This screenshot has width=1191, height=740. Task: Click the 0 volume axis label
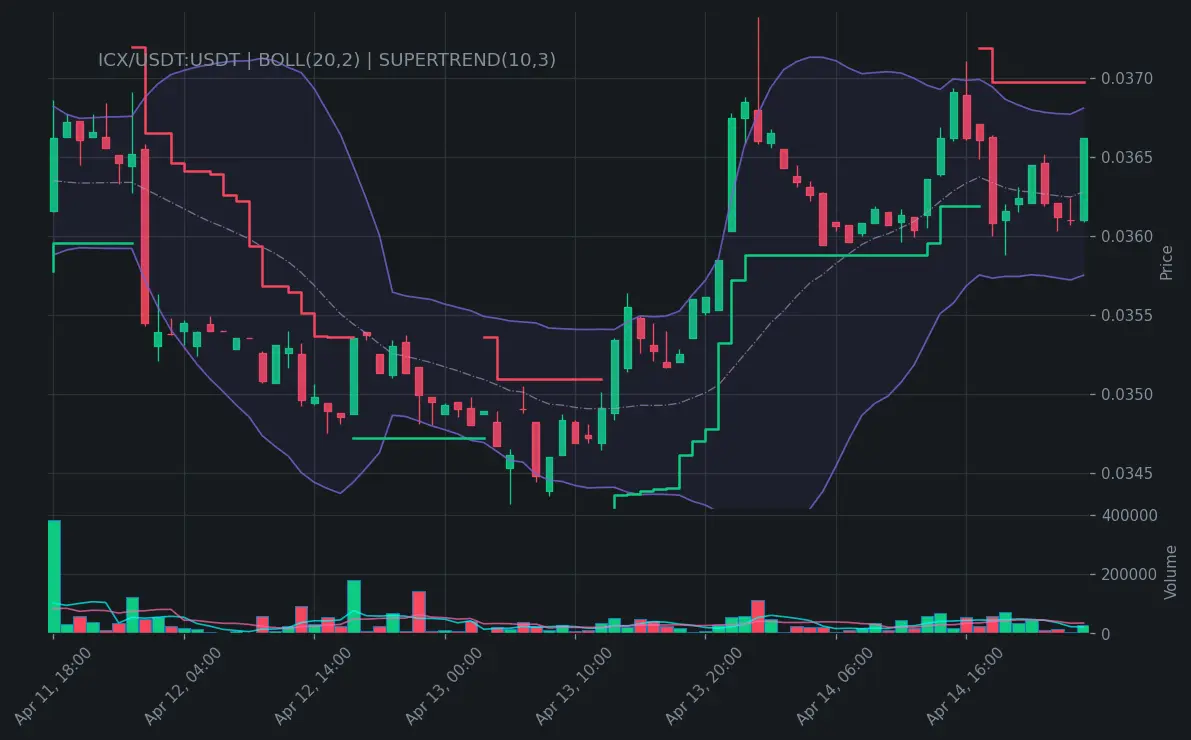pyautogui.click(x=1105, y=634)
